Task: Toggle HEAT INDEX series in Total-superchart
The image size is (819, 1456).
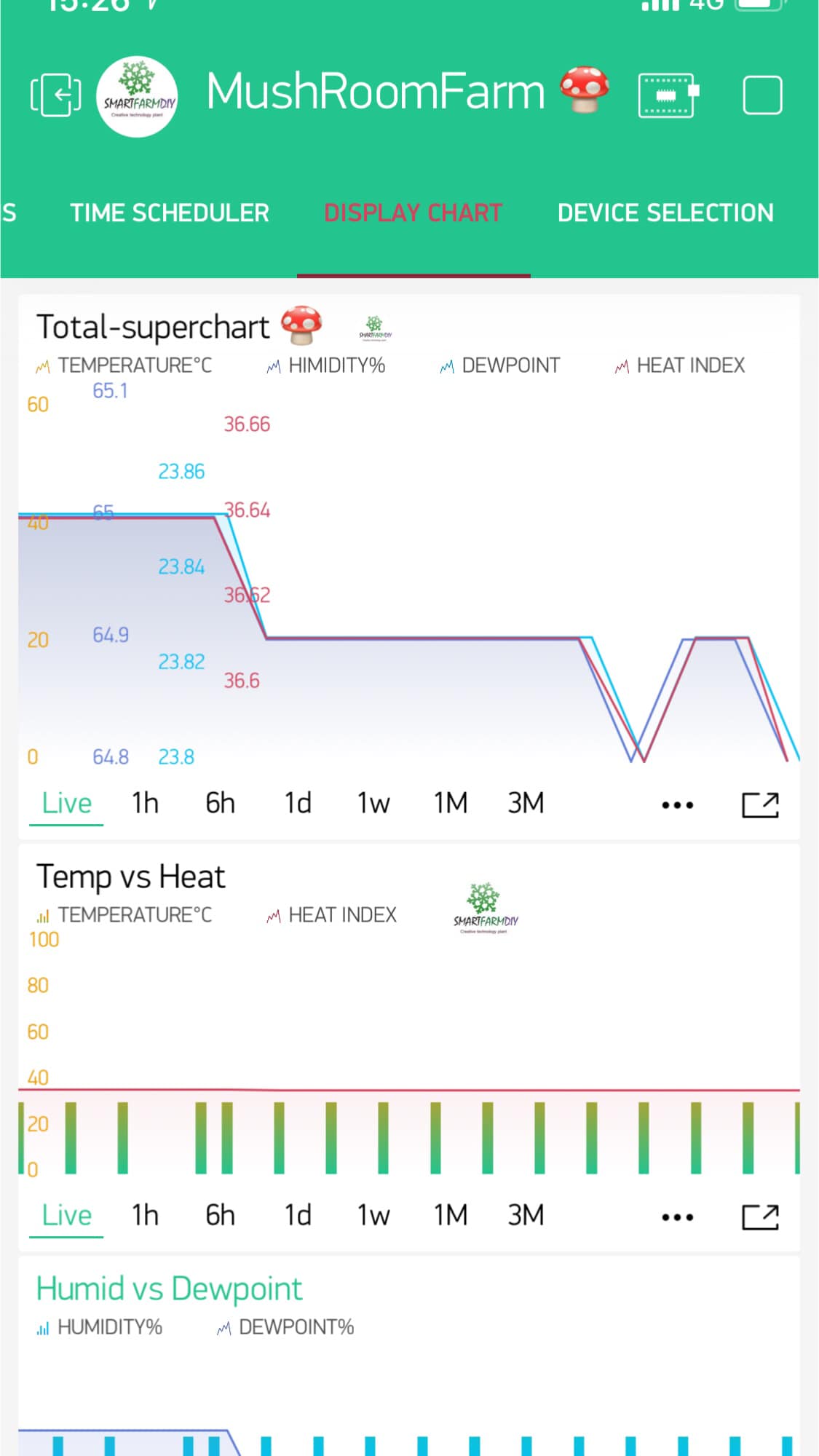Action: click(x=679, y=365)
